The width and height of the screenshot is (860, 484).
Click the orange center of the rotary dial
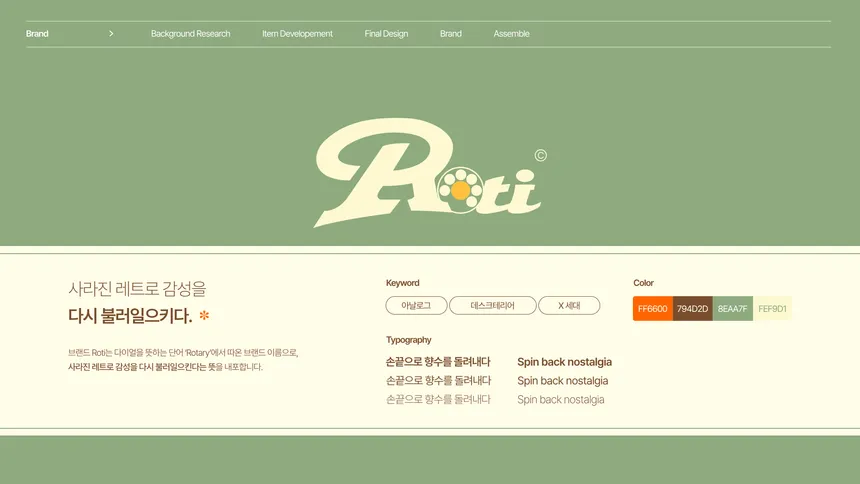point(460,190)
